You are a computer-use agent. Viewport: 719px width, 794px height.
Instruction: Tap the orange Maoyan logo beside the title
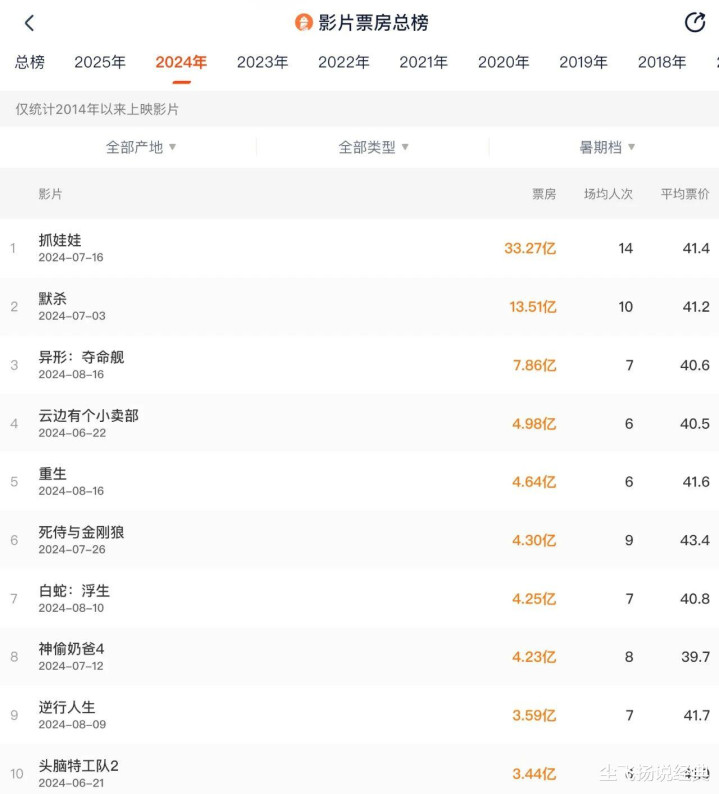(303, 23)
